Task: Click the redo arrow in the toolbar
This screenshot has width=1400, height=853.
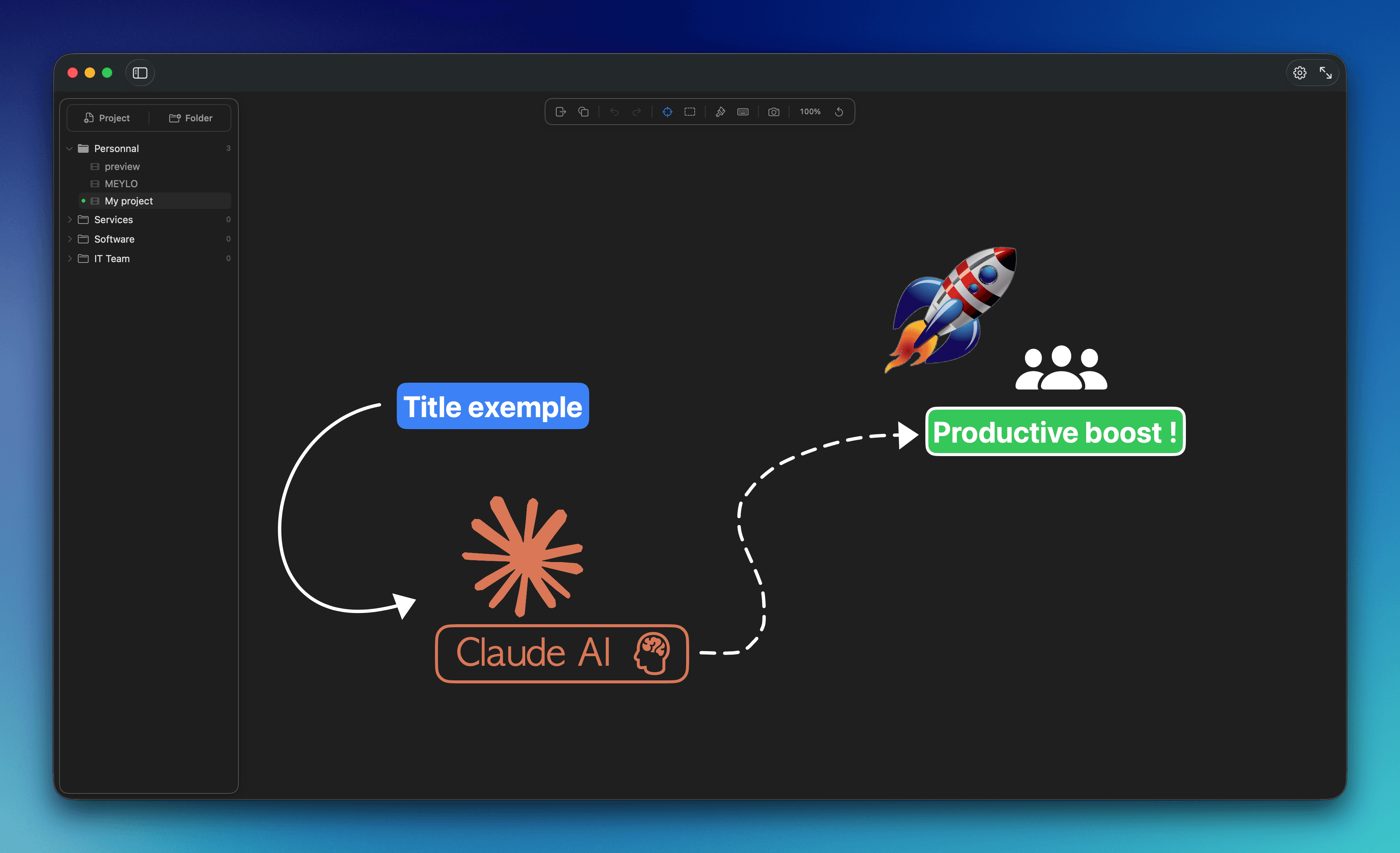Action: (637, 112)
